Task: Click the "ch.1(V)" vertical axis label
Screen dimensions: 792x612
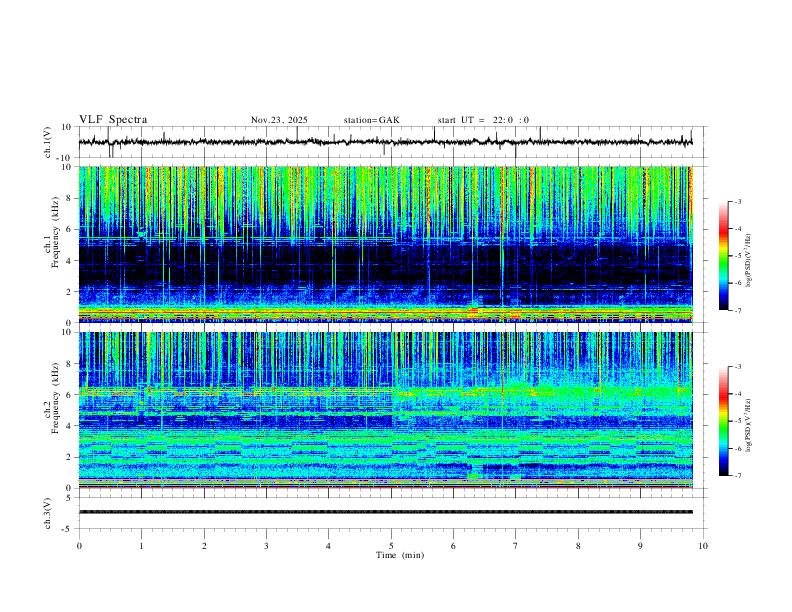Action: click(x=48, y=142)
